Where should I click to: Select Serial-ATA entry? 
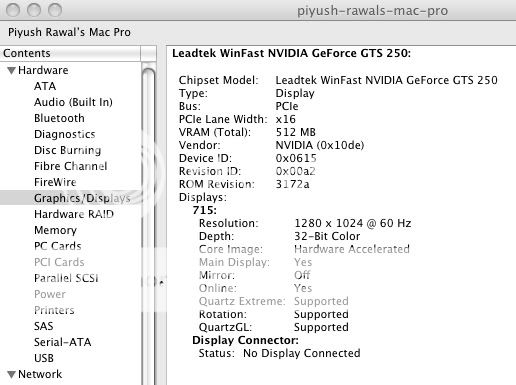(63, 342)
